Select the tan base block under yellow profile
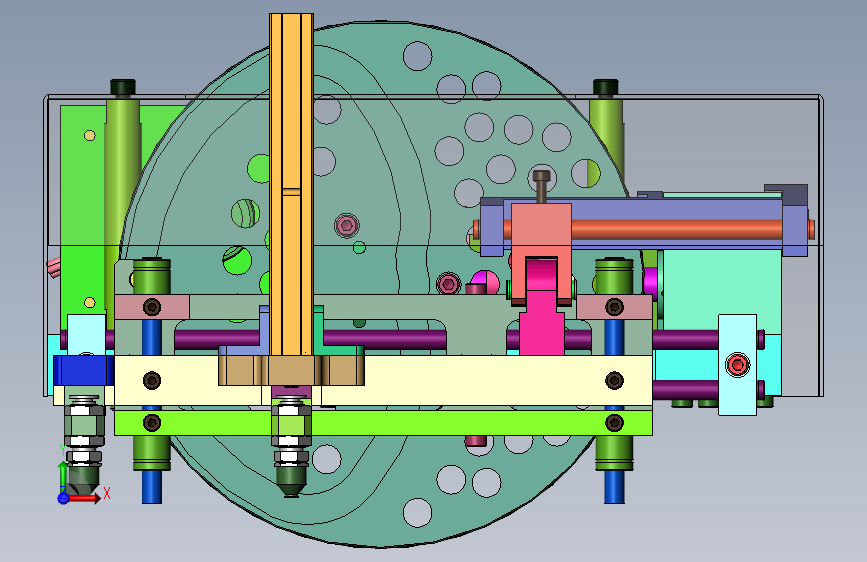 click(x=291, y=370)
